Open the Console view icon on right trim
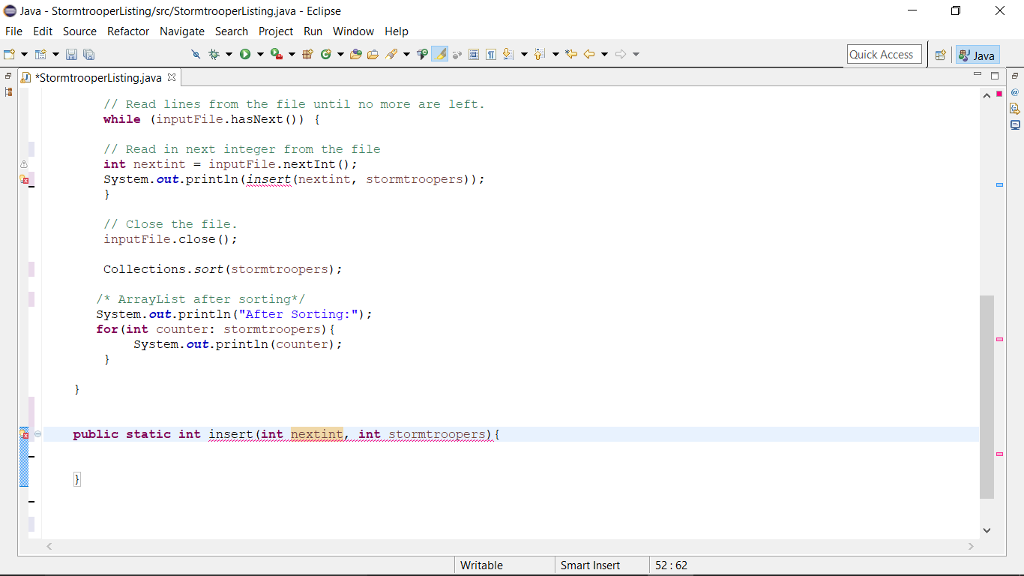 click(x=1015, y=125)
